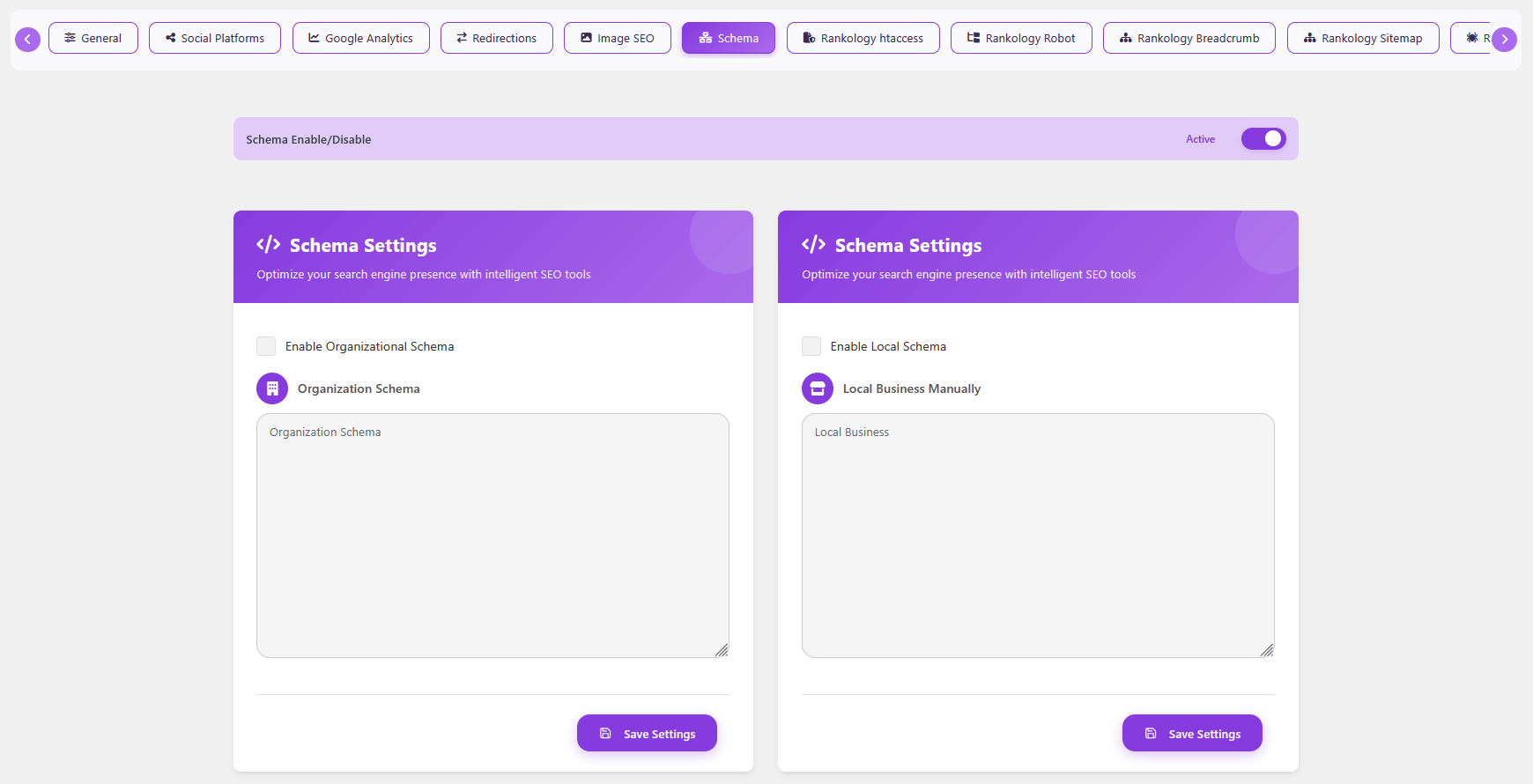Toggle the Schema Enable/Disable switch

tap(1263, 139)
